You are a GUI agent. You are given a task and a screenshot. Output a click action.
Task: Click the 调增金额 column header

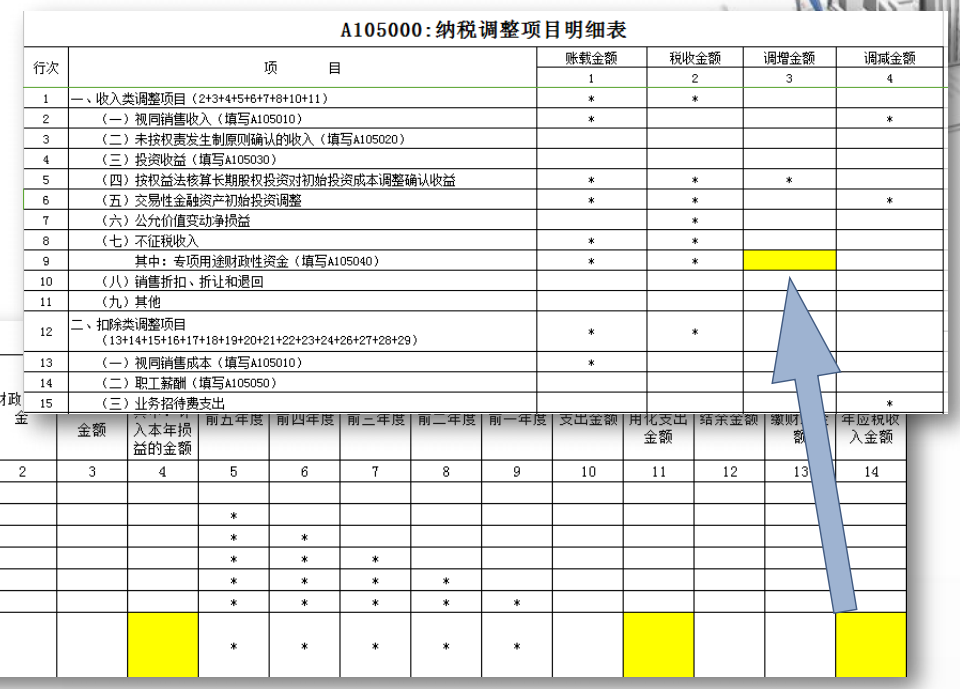789,59
